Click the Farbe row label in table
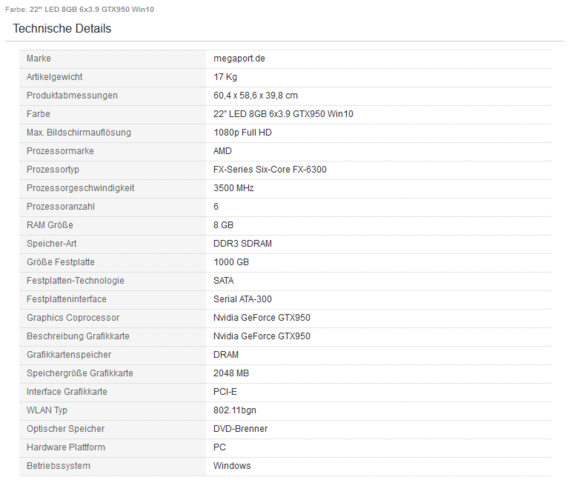The width and height of the screenshot is (581, 480). coord(38,114)
